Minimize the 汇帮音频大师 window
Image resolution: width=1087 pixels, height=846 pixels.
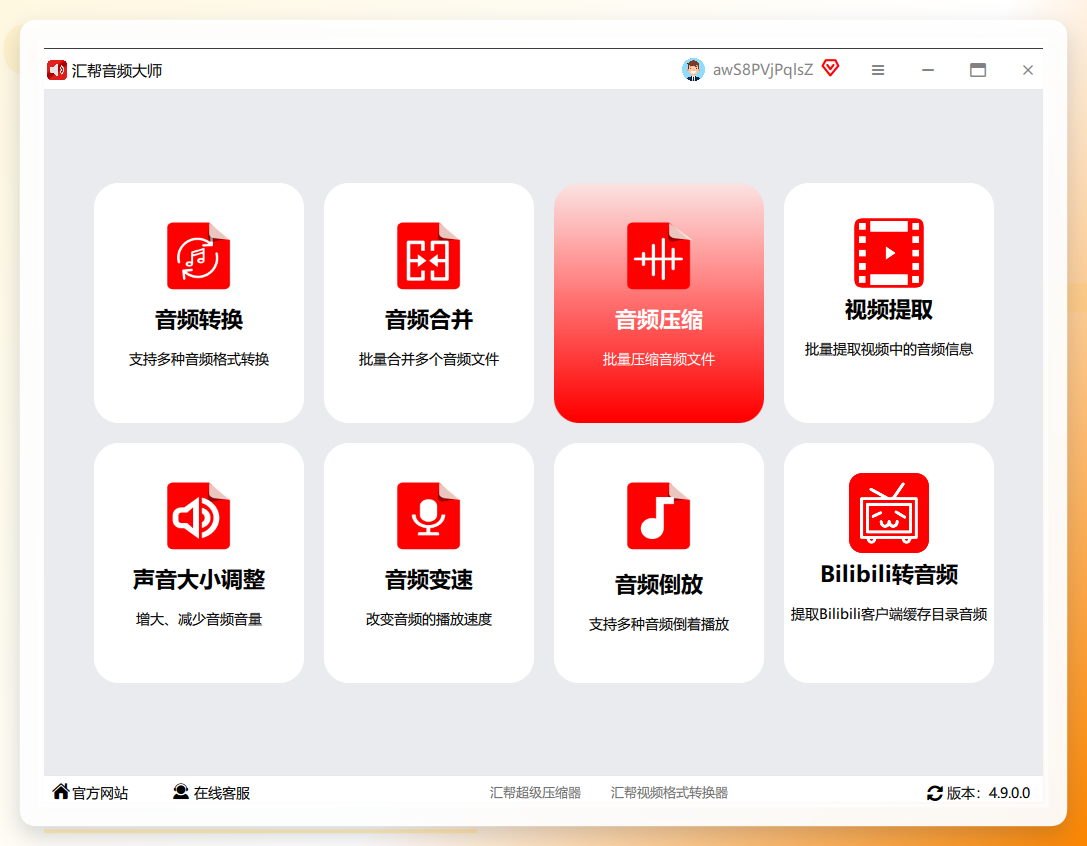click(x=928, y=70)
